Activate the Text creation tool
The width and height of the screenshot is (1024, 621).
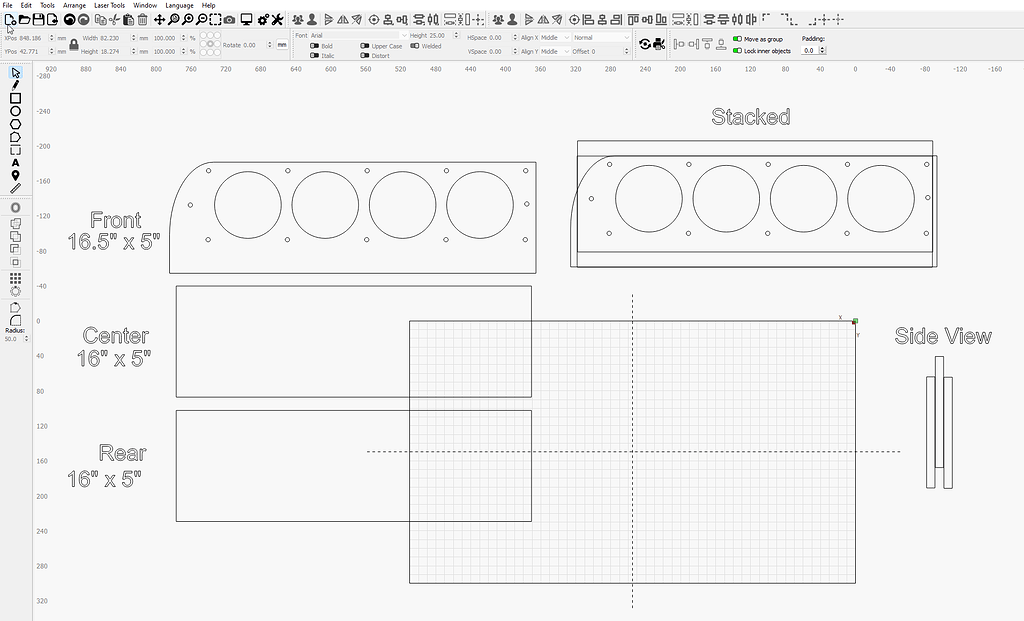click(x=14, y=163)
